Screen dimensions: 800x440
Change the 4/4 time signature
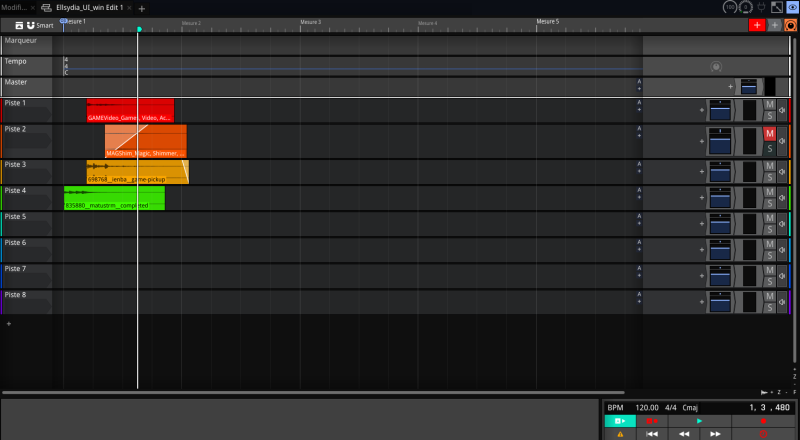(670, 407)
